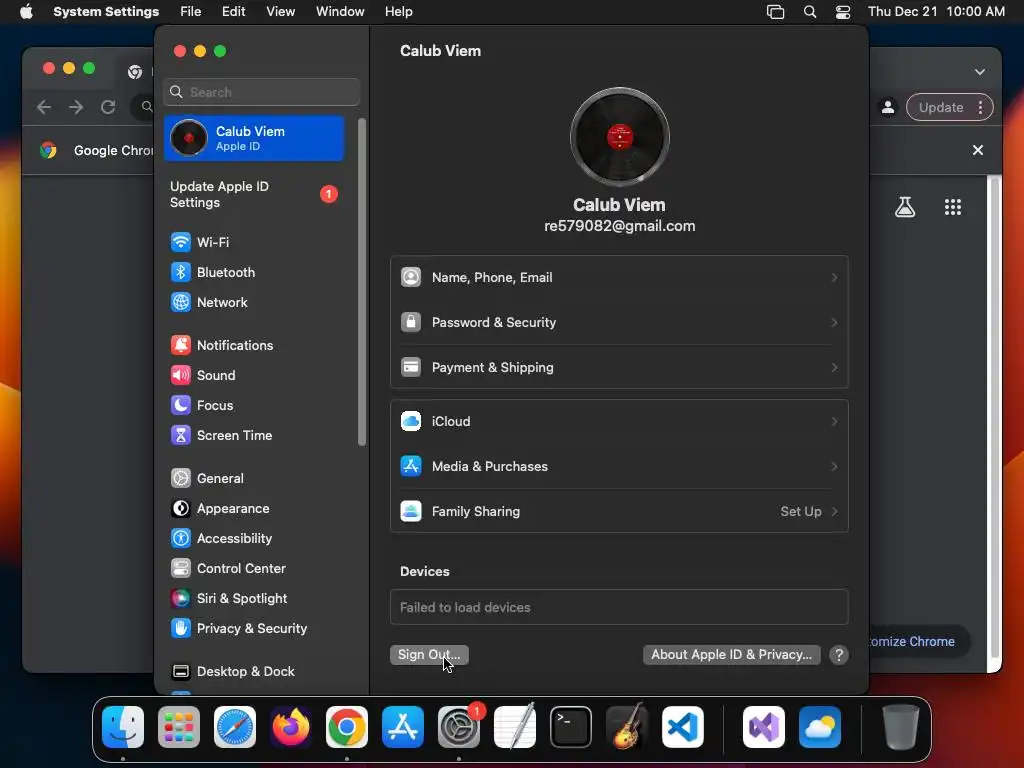Click Chrome back arrow

44,107
